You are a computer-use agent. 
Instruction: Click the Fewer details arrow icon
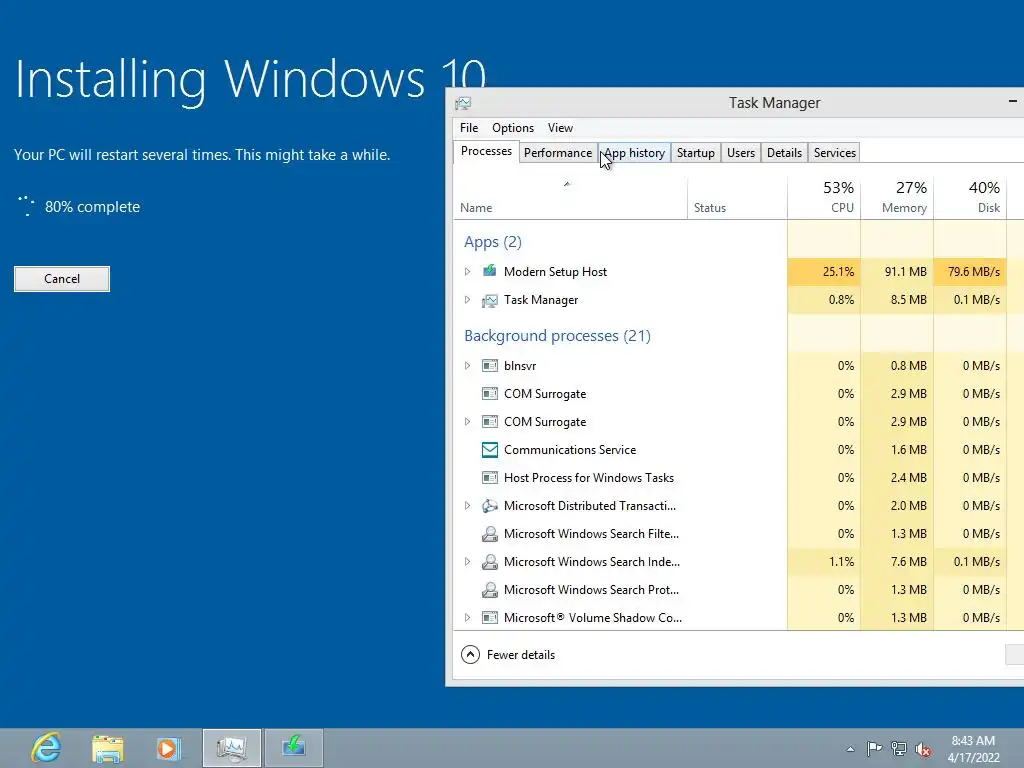(470, 654)
